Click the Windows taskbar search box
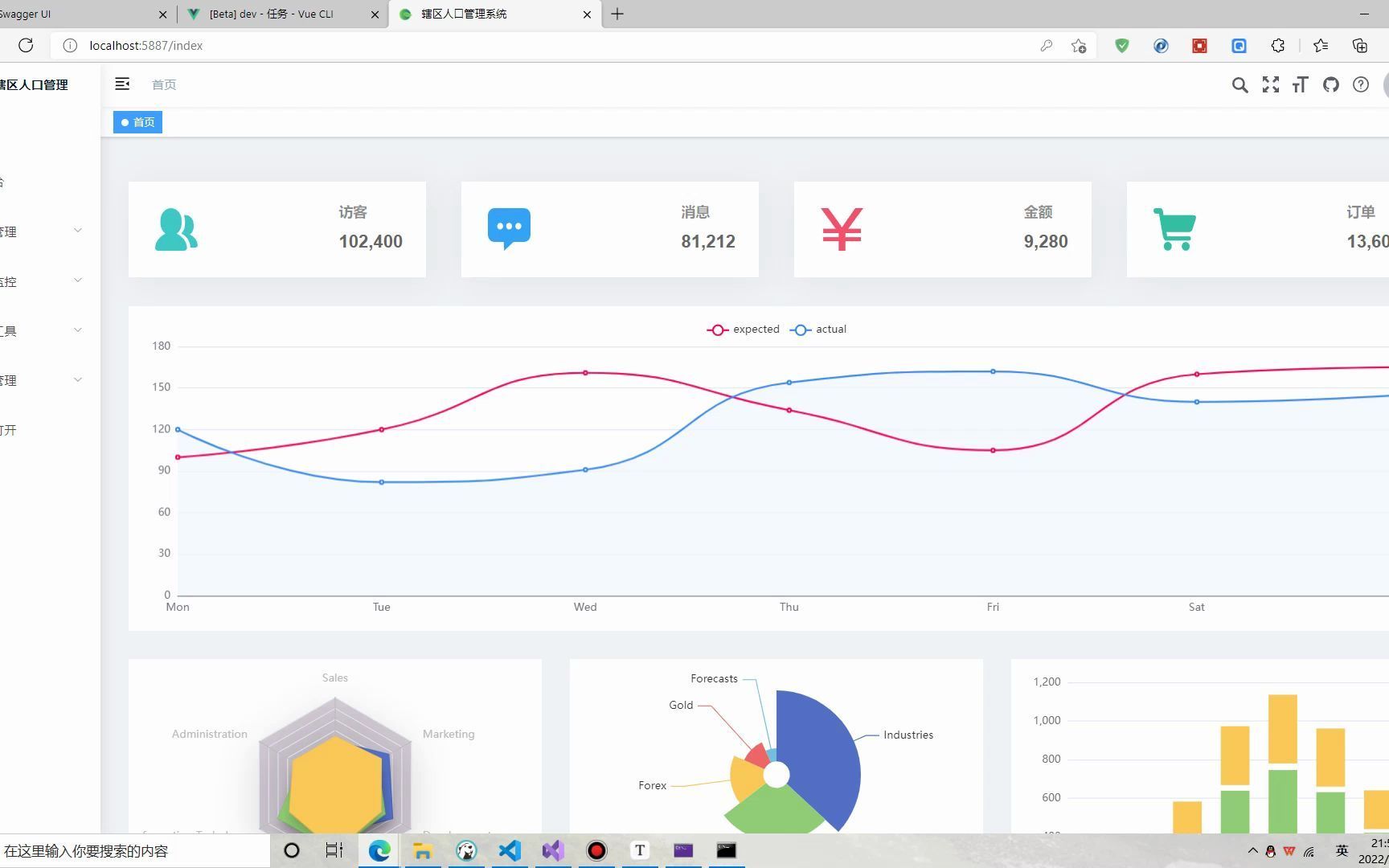The height and width of the screenshot is (868, 1389). 135,850
